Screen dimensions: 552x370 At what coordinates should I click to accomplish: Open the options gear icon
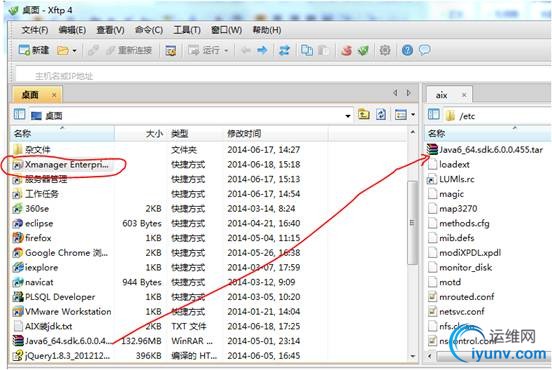(x=385, y=50)
